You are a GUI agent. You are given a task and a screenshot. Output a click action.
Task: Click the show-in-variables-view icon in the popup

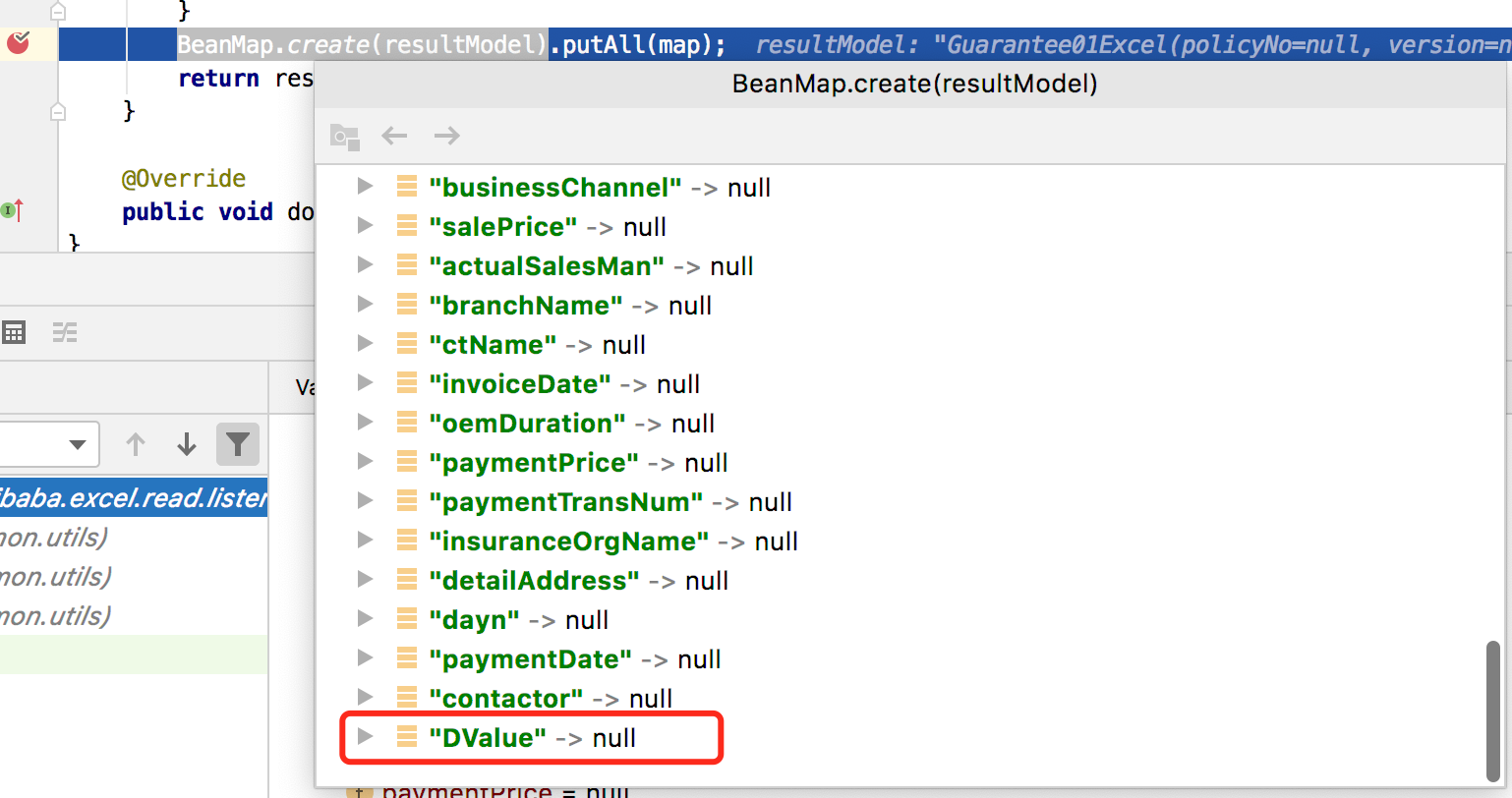click(x=344, y=137)
